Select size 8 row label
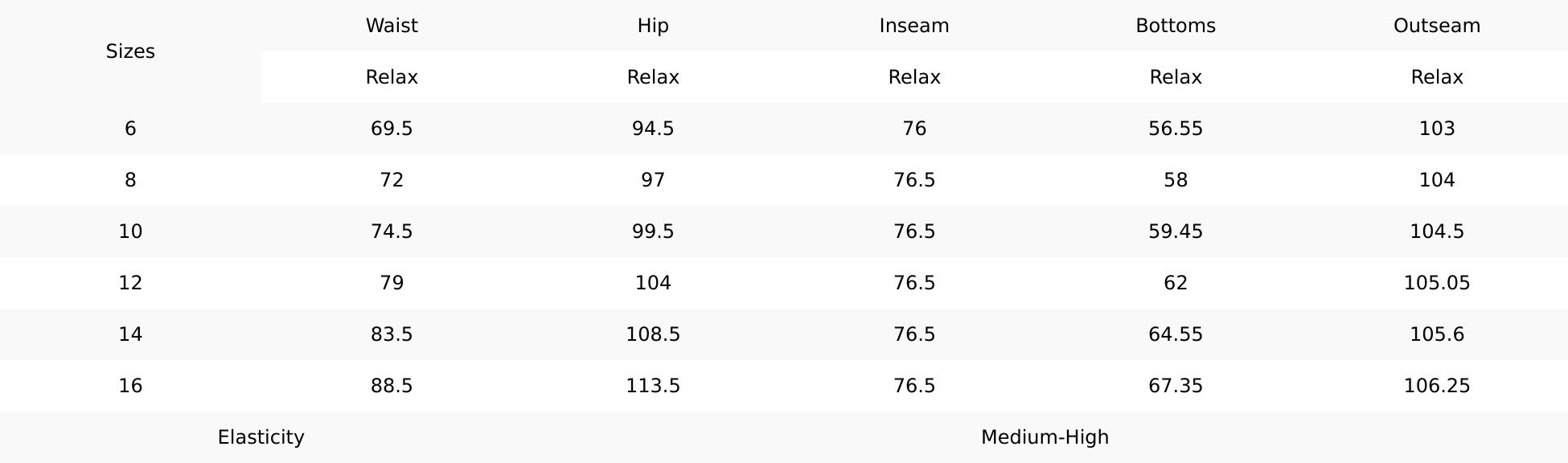Viewport: 1568px width, 463px height. (x=130, y=180)
